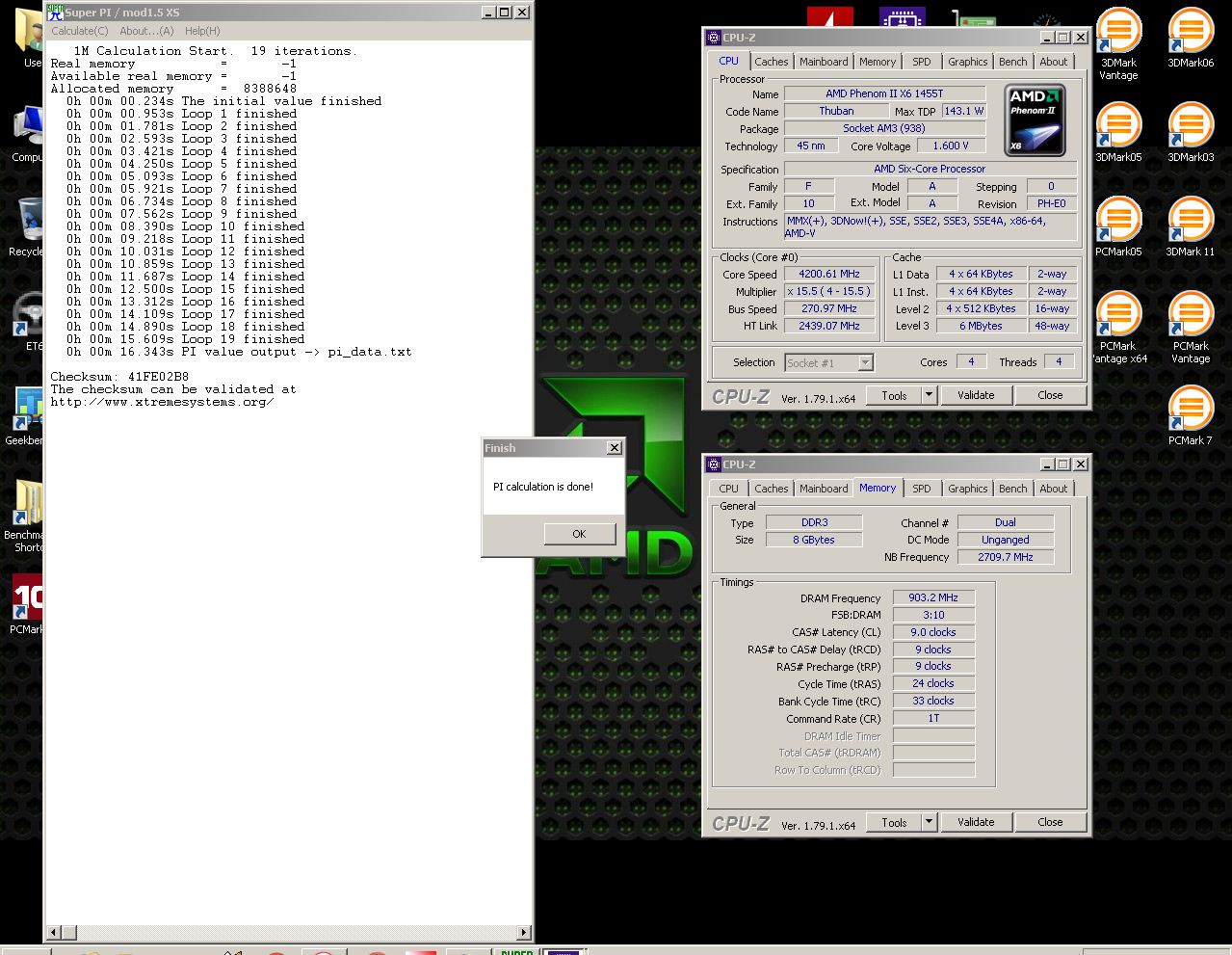The image size is (1232, 955).
Task: Open Calculate menu in Super PI
Action: pyautogui.click(x=80, y=31)
